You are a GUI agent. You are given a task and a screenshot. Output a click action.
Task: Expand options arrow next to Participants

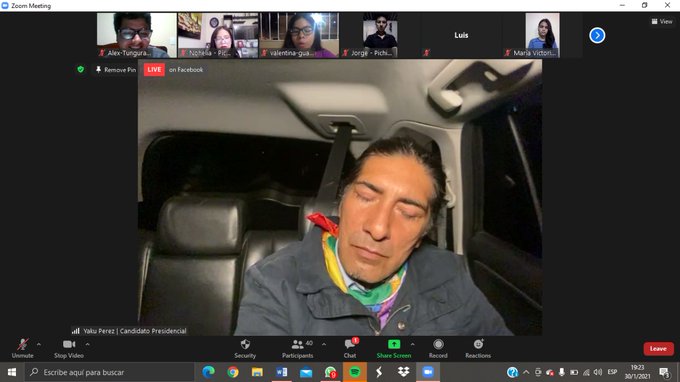324,344
